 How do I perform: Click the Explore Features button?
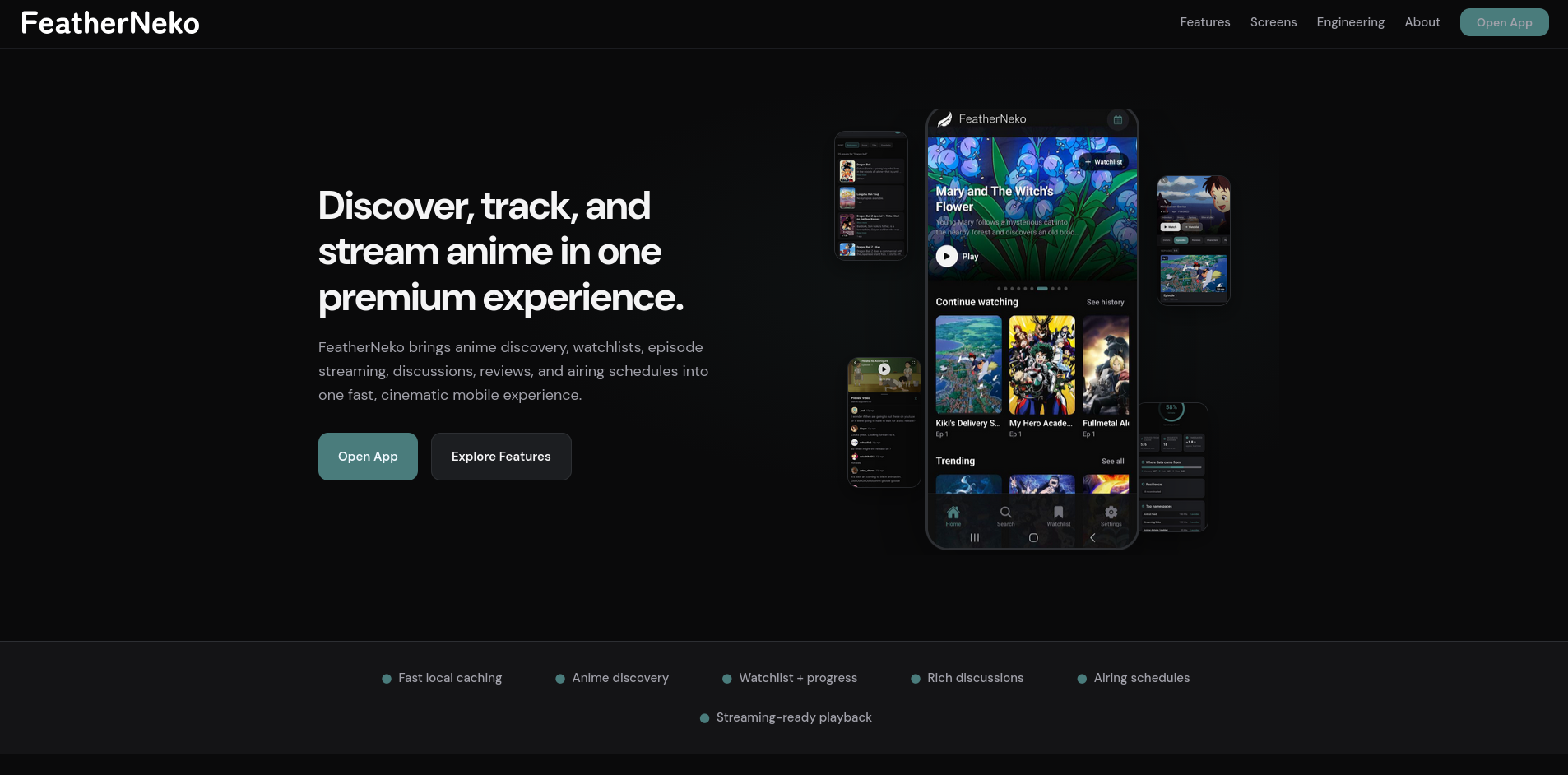coord(501,457)
